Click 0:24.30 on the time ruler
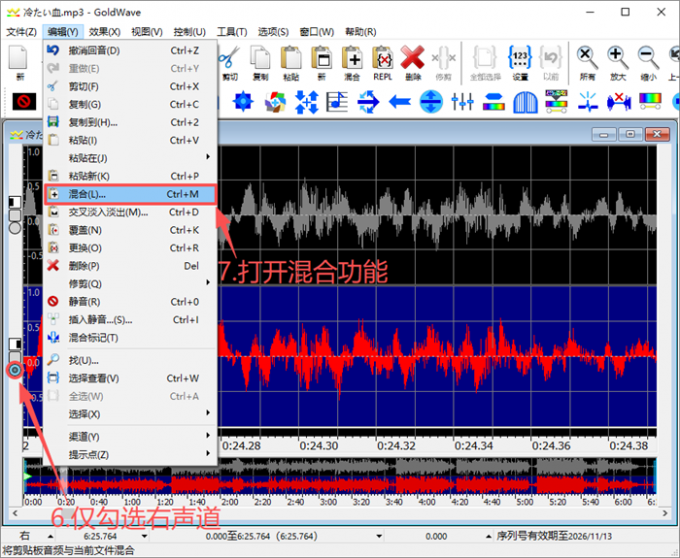Image resolution: width=680 pixels, height=558 pixels. (x=318, y=446)
